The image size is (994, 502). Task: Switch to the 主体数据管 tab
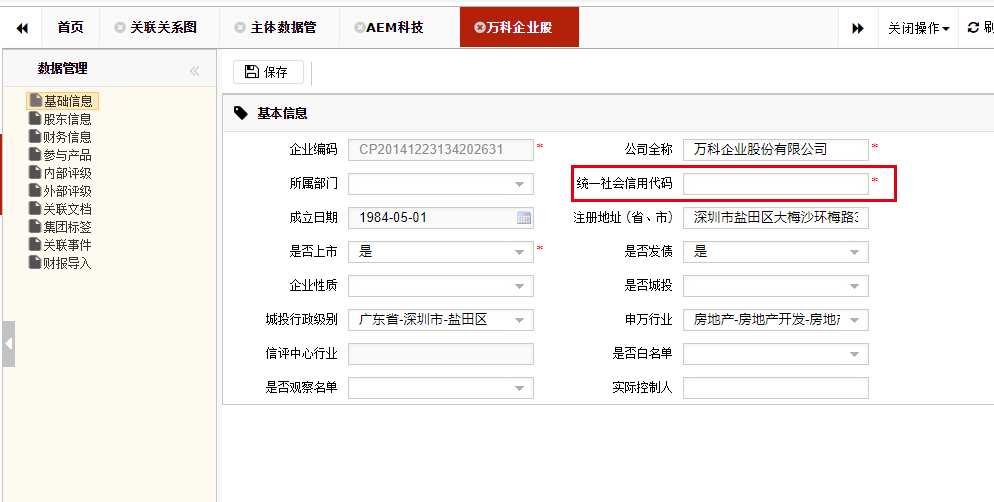(x=280, y=28)
